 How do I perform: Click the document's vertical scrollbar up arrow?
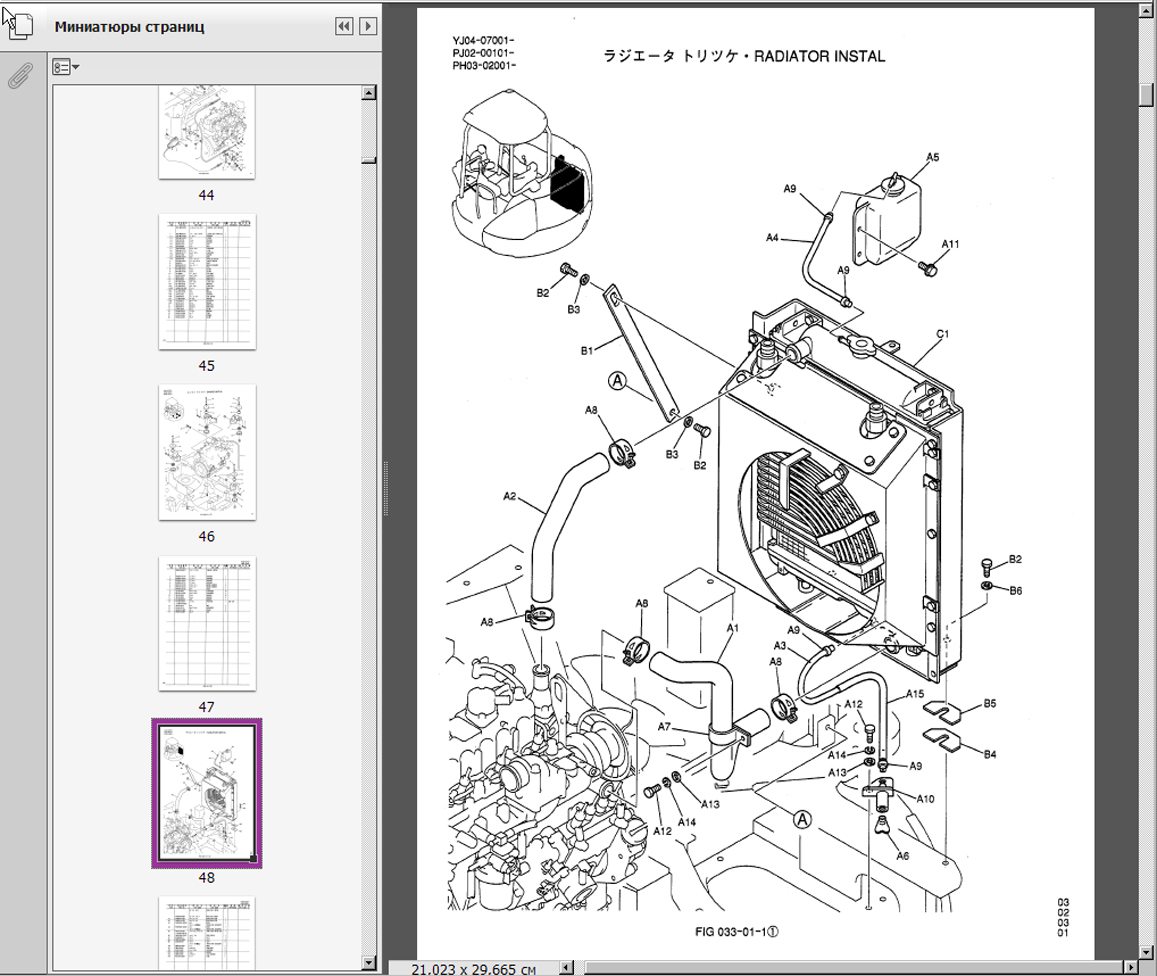click(1147, 14)
